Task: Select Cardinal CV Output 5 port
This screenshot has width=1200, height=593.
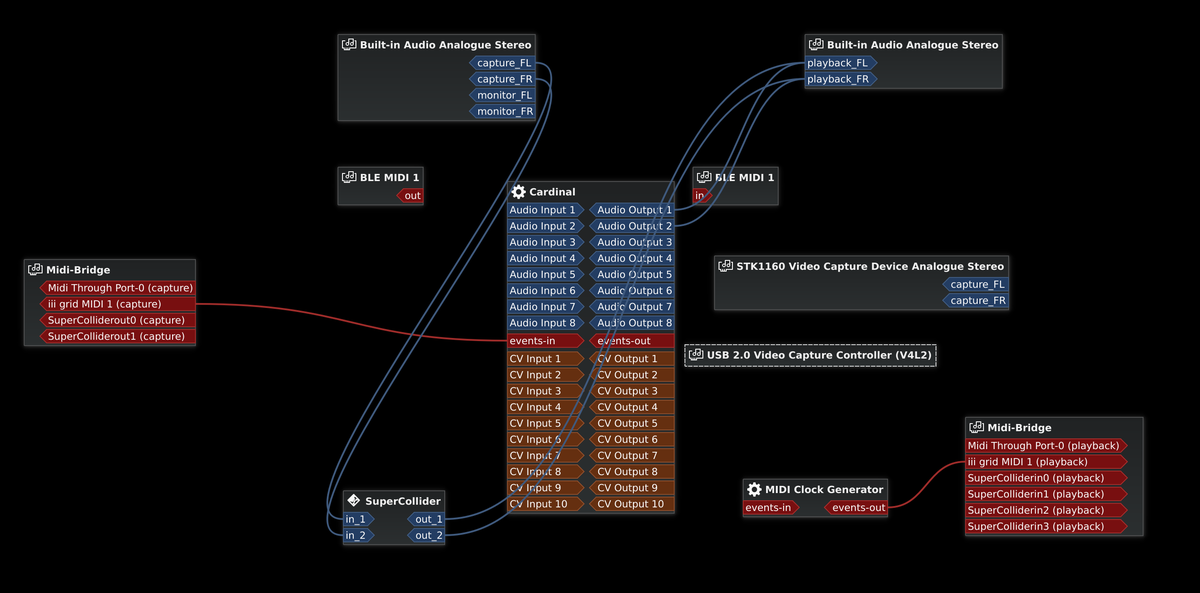Action: coord(632,422)
